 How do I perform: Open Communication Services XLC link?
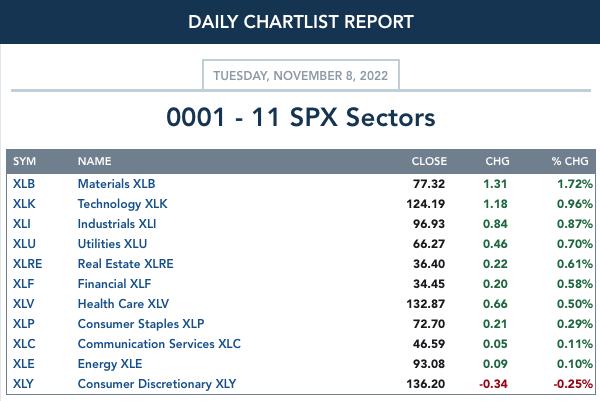point(159,344)
